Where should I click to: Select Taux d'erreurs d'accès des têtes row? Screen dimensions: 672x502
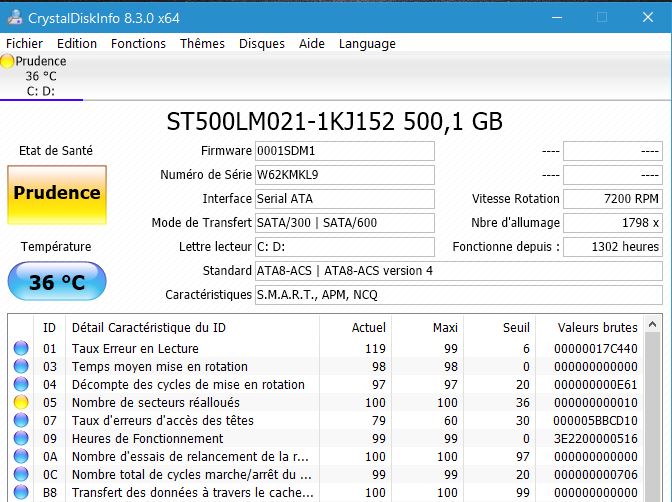click(326, 421)
